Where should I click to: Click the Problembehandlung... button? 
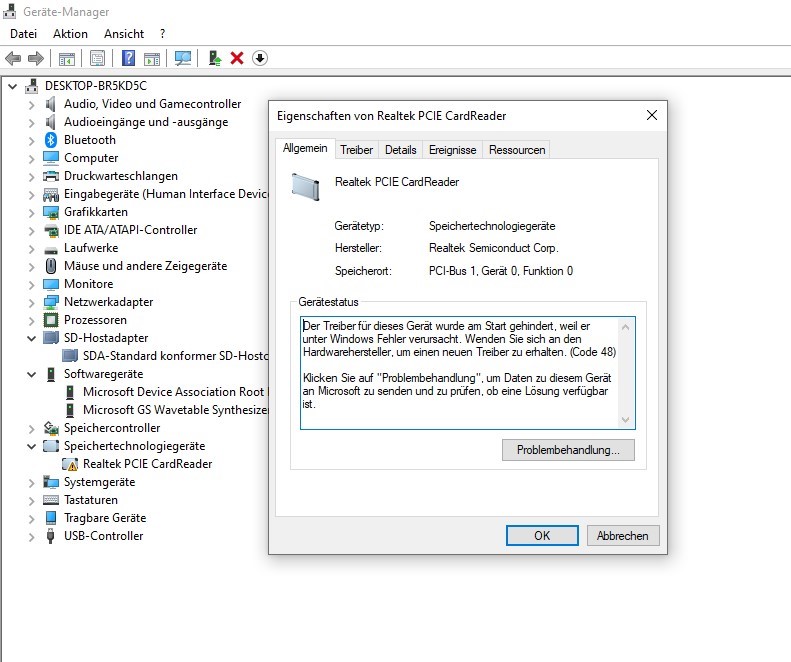click(568, 450)
